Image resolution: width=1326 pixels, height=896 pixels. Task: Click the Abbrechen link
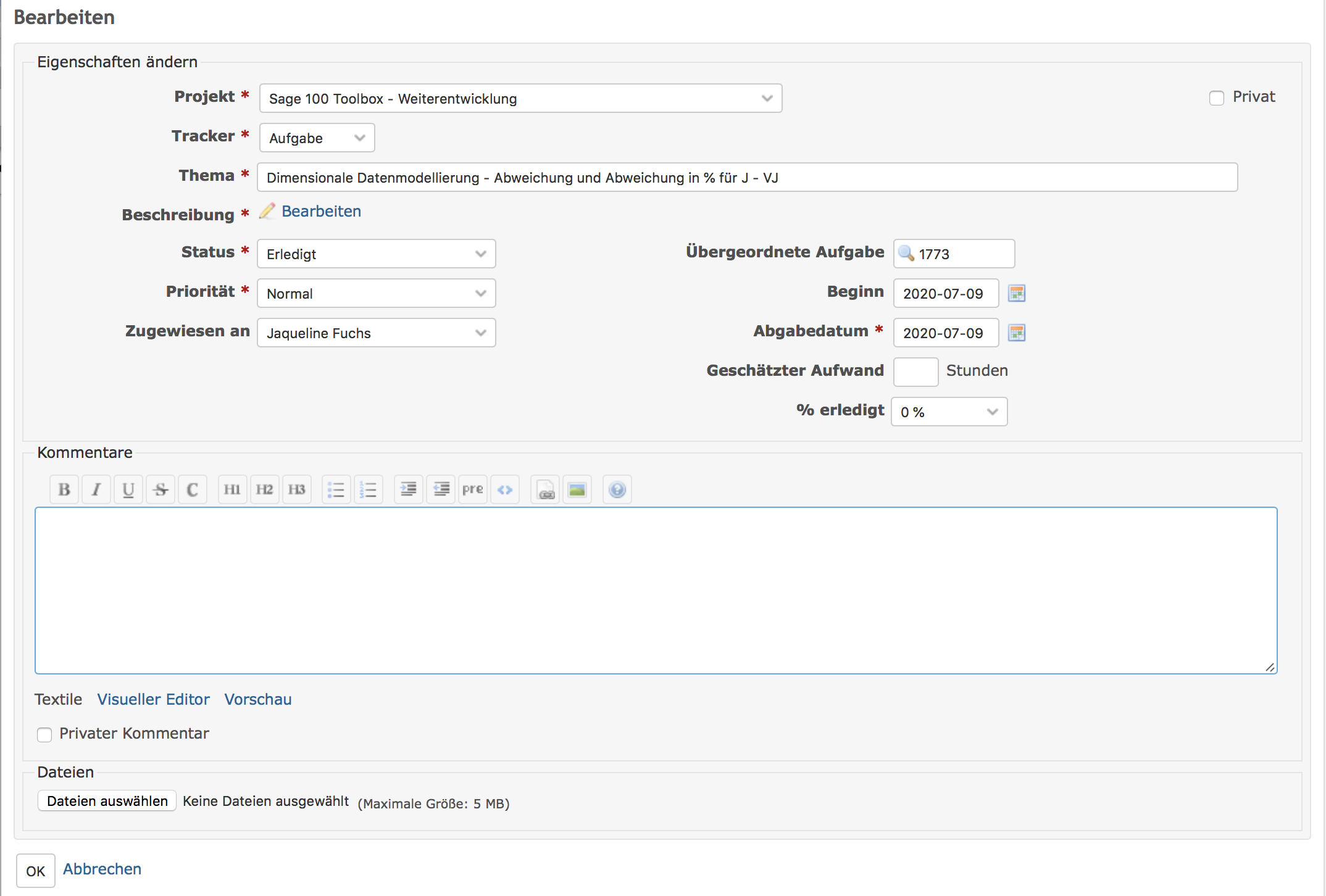[102, 869]
